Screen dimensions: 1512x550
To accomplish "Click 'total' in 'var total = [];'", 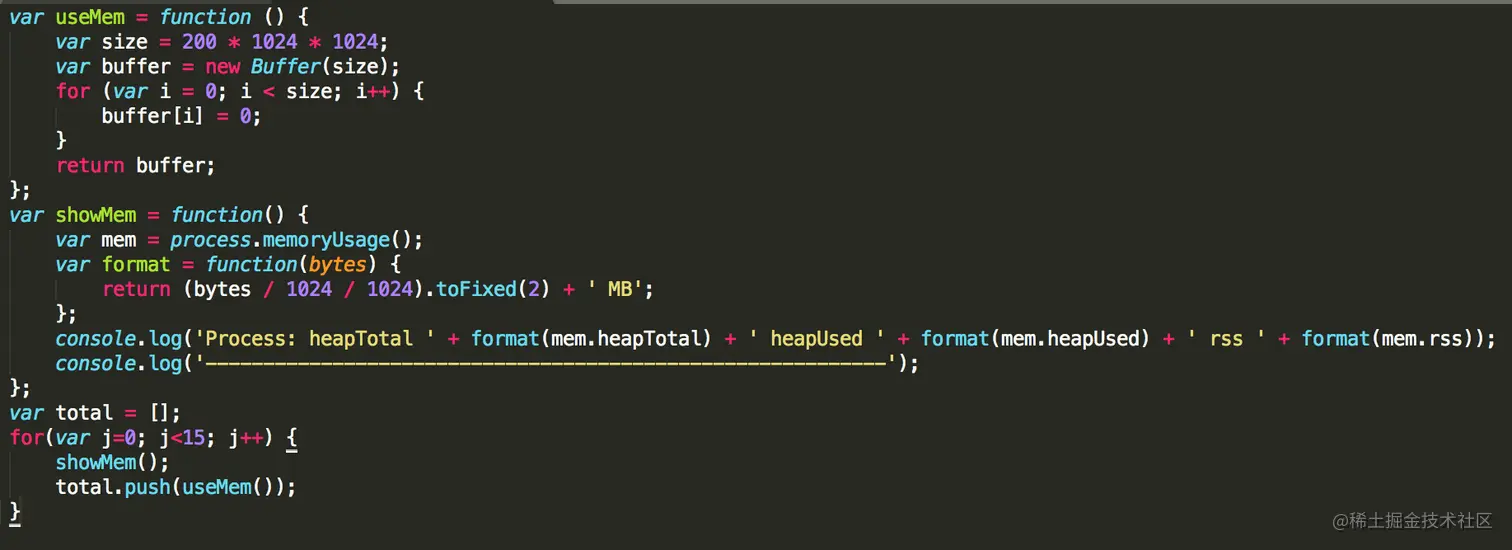I will pyautogui.click(x=84, y=413).
